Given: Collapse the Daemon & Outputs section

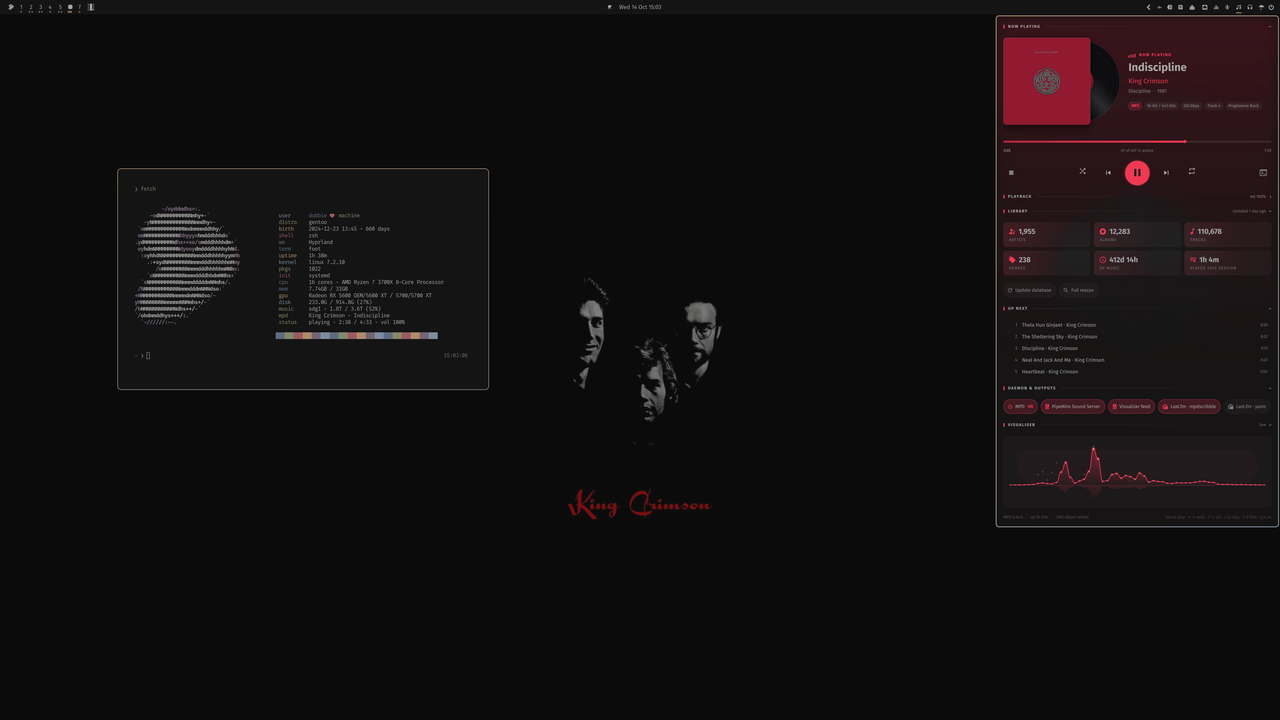Looking at the screenshot, I should [x=1270, y=388].
